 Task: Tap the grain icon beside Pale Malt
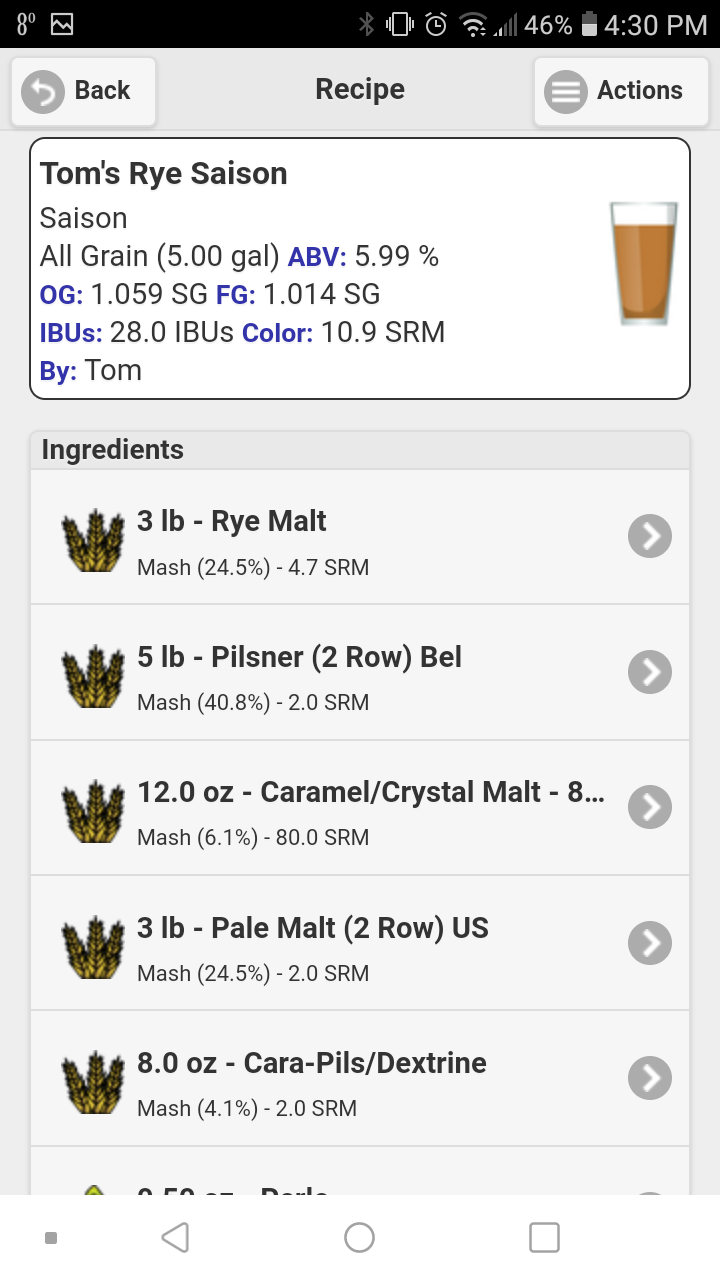[93, 947]
